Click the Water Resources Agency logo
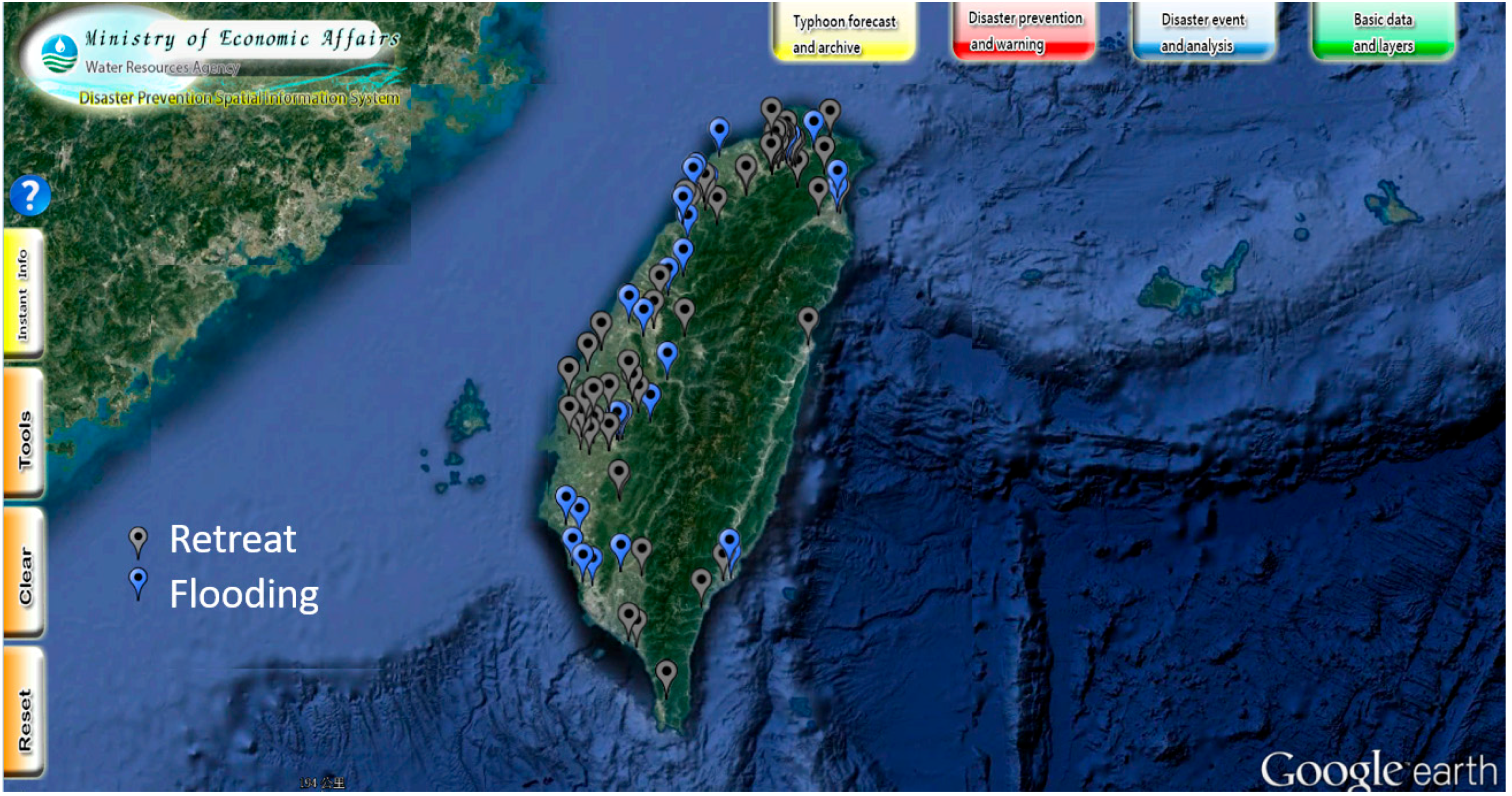 (x=59, y=54)
